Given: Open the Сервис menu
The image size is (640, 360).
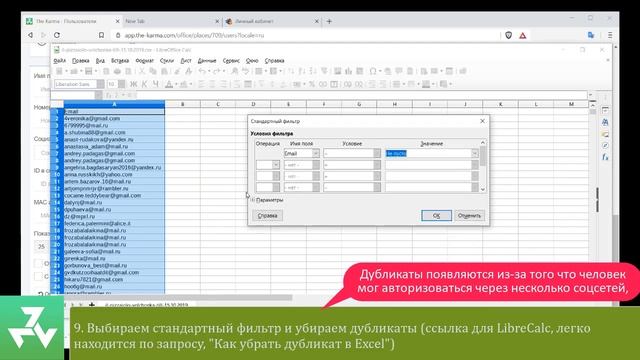Looking at the screenshot, I should coord(231,60).
